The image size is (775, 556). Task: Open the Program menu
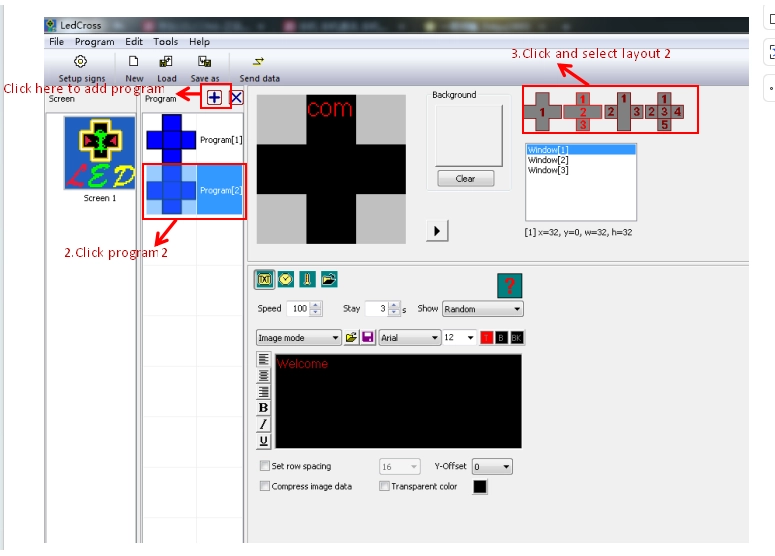94,42
